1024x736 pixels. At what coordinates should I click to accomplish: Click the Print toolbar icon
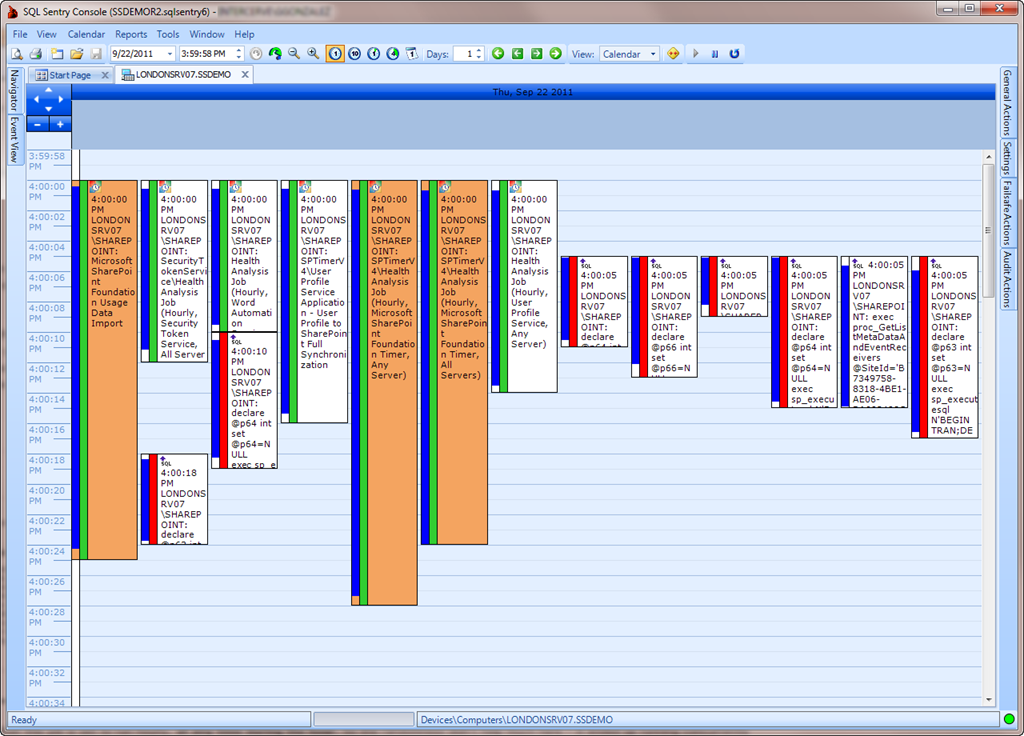36,54
